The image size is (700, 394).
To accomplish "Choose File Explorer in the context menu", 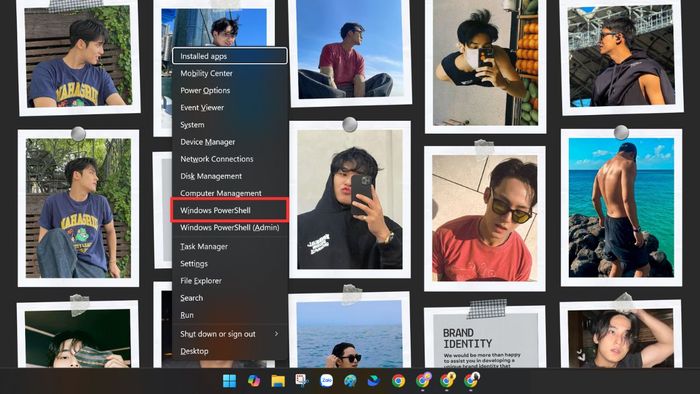I will tap(229, 281).
